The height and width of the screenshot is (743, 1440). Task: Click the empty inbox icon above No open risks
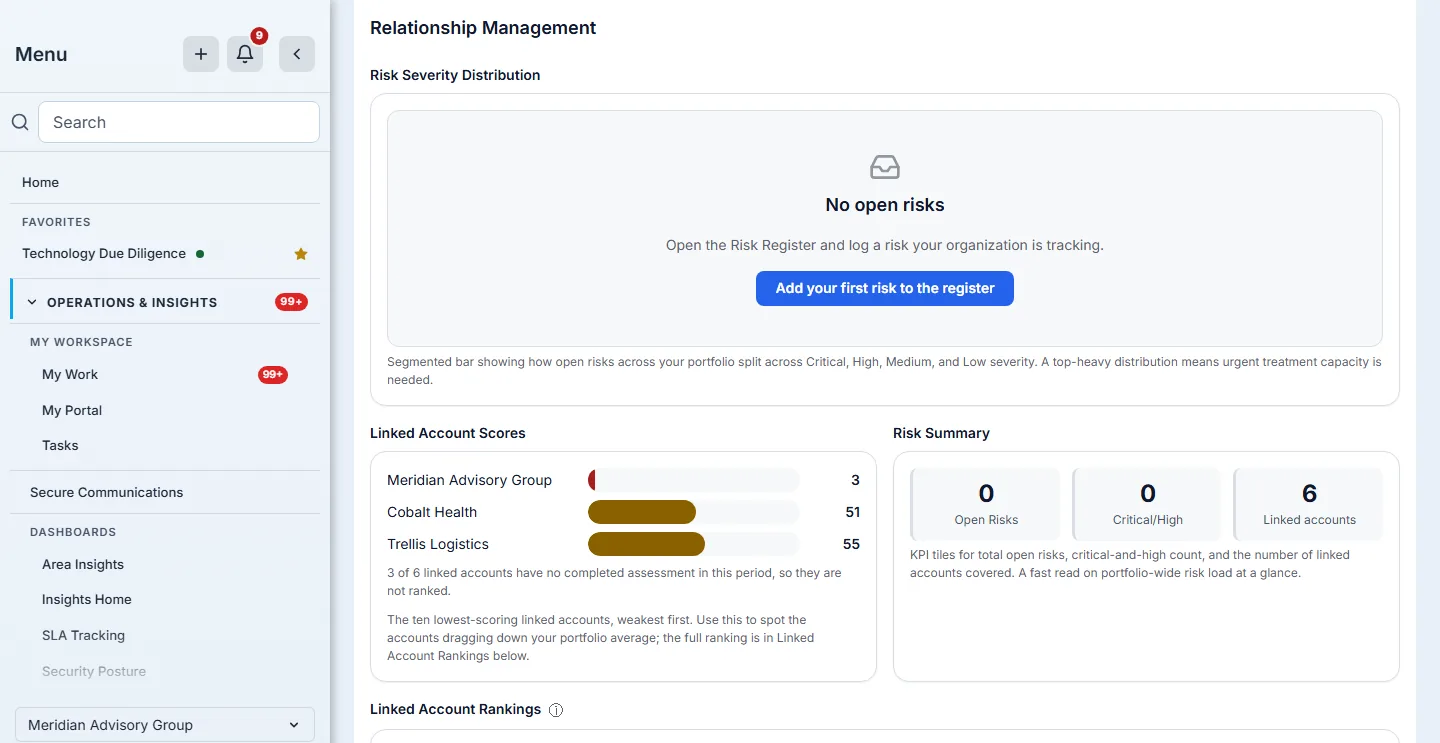click(885, 167)
